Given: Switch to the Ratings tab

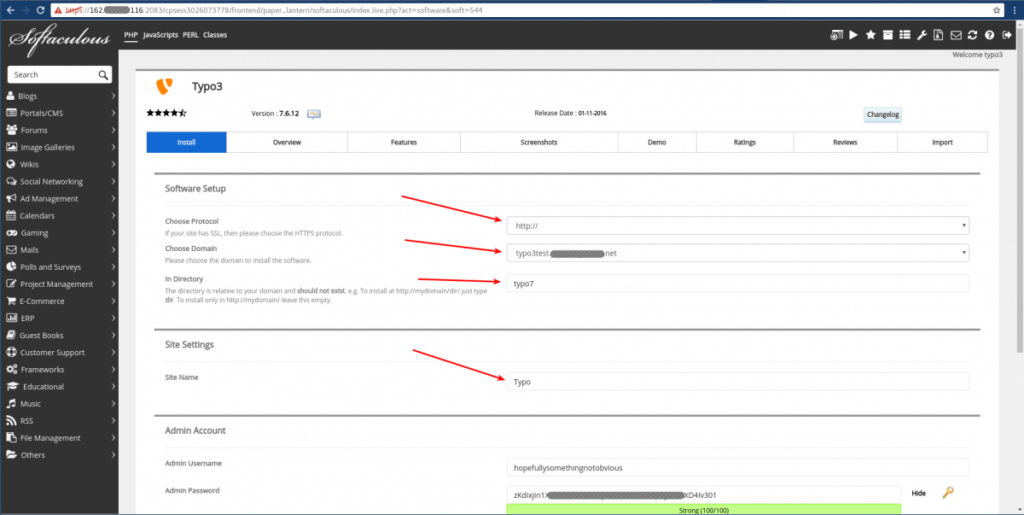Looking at the screenshot, I should 744,142.
